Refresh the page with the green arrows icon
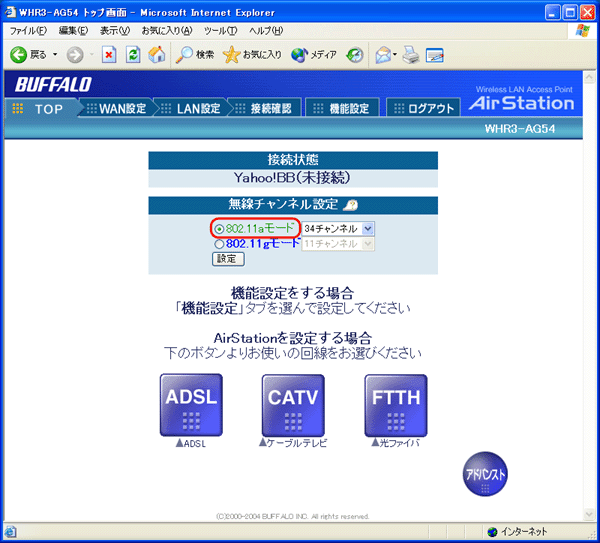600x543 pixels. [133, 55]
